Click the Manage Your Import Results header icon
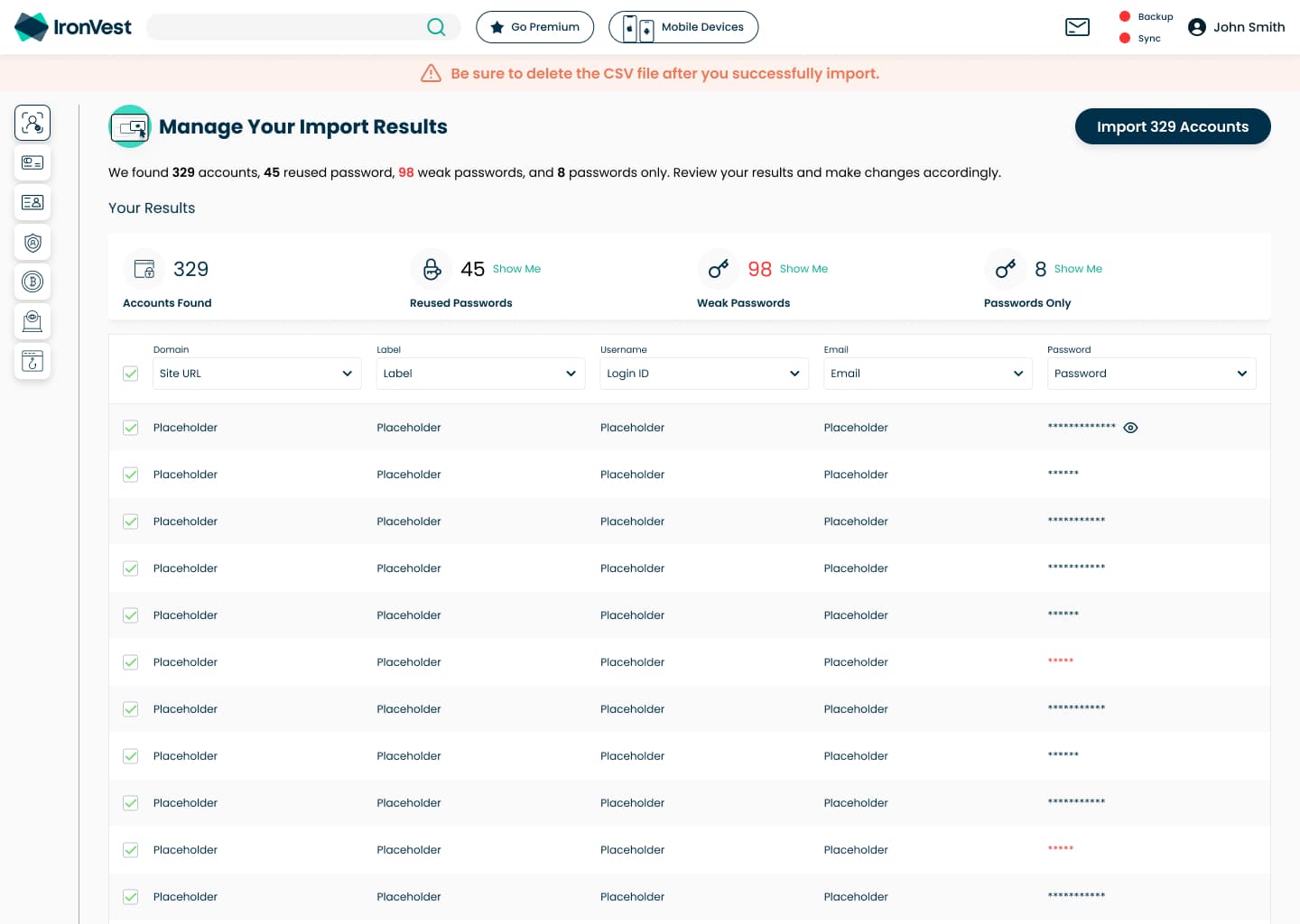This screenshot has width=1300, height=924. pos(130,126)
